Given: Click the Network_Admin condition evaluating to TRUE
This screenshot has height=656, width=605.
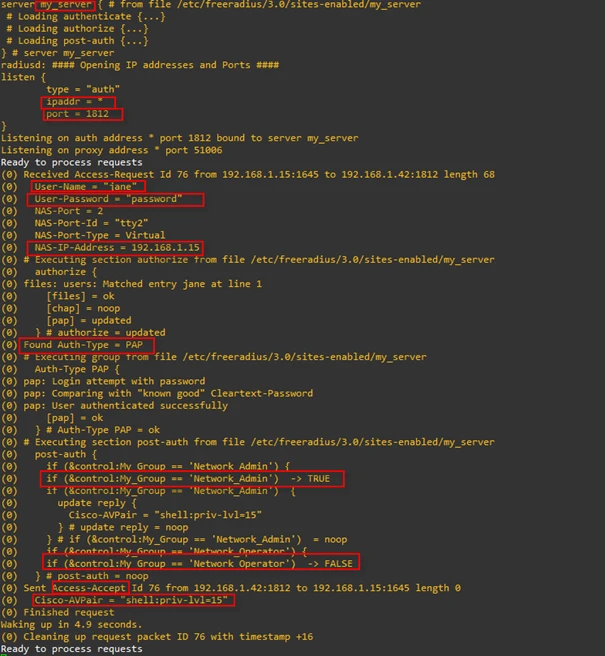Looking at the screenshot, I should point(192,479).
